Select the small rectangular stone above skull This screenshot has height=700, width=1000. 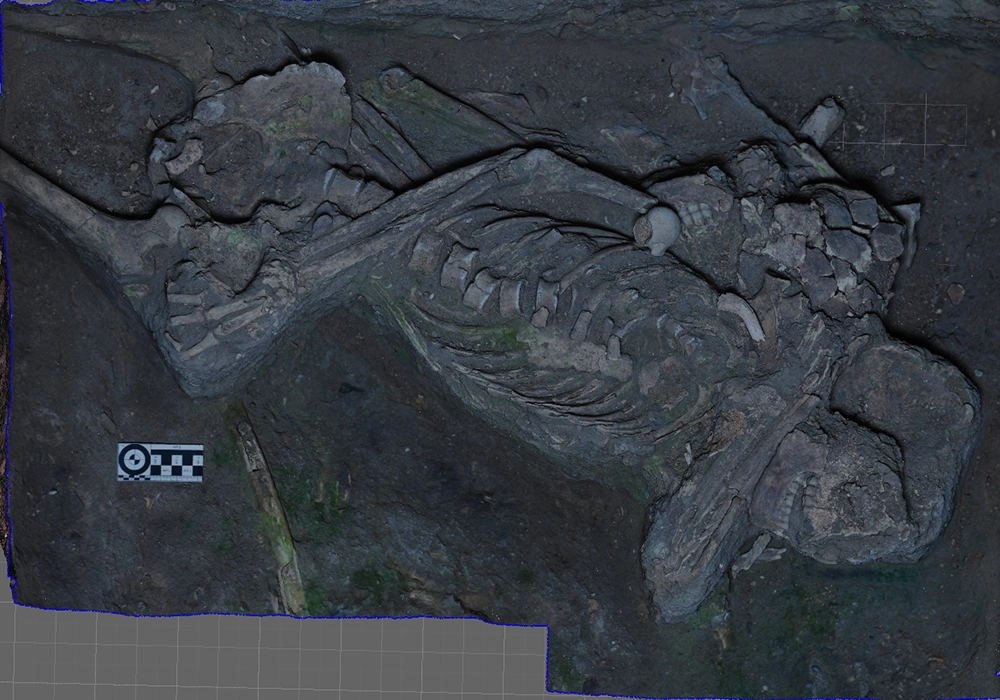pos(822,120)
